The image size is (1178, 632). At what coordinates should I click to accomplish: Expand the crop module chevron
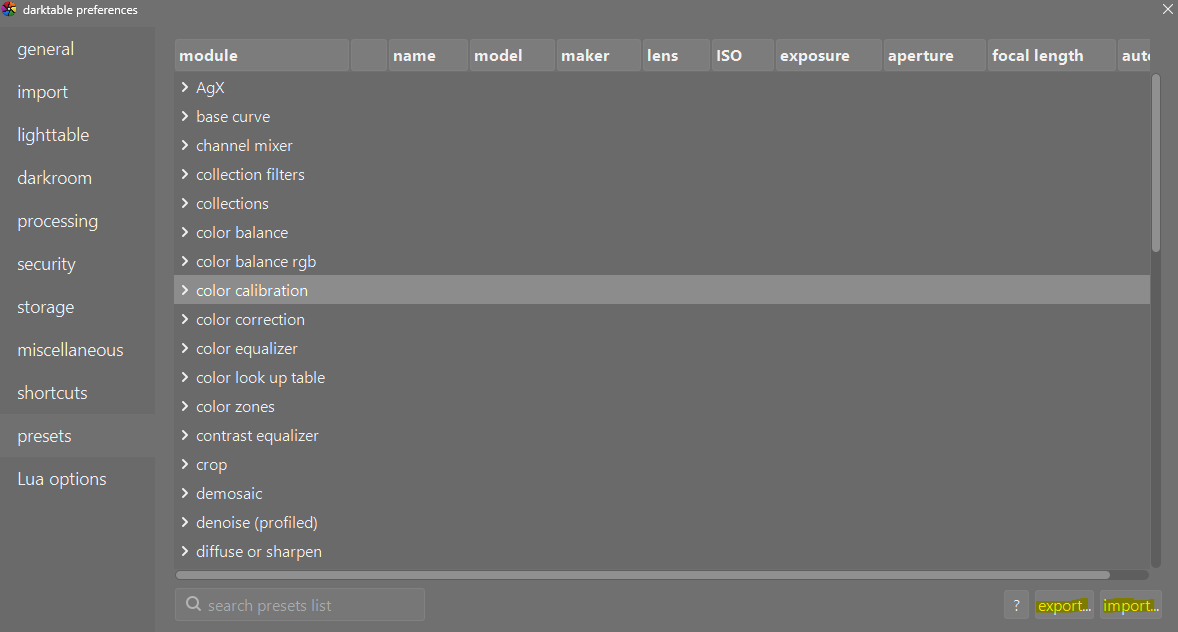coord(185,464)
